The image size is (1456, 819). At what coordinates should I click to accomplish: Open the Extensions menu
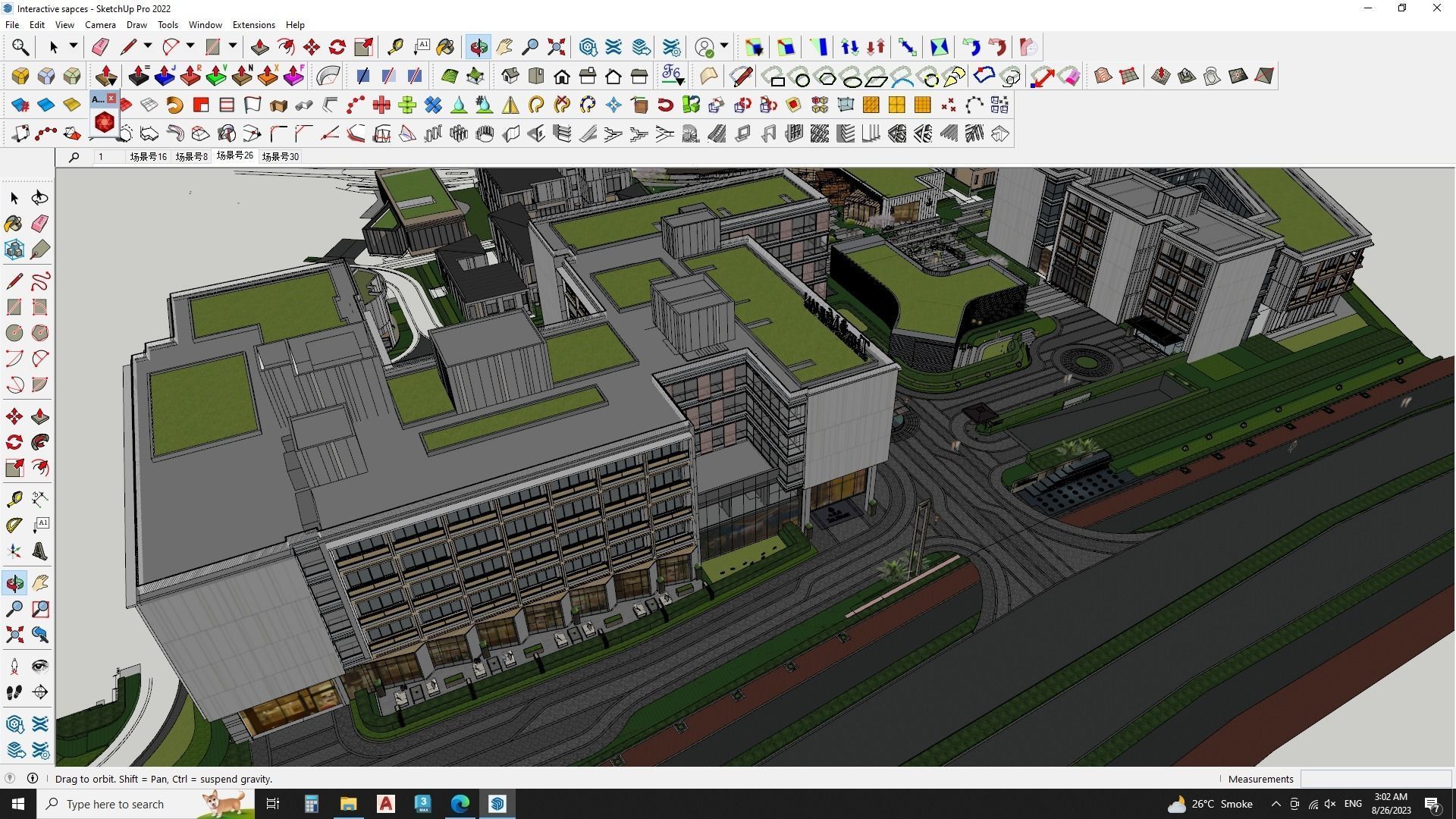coord(253,24)
